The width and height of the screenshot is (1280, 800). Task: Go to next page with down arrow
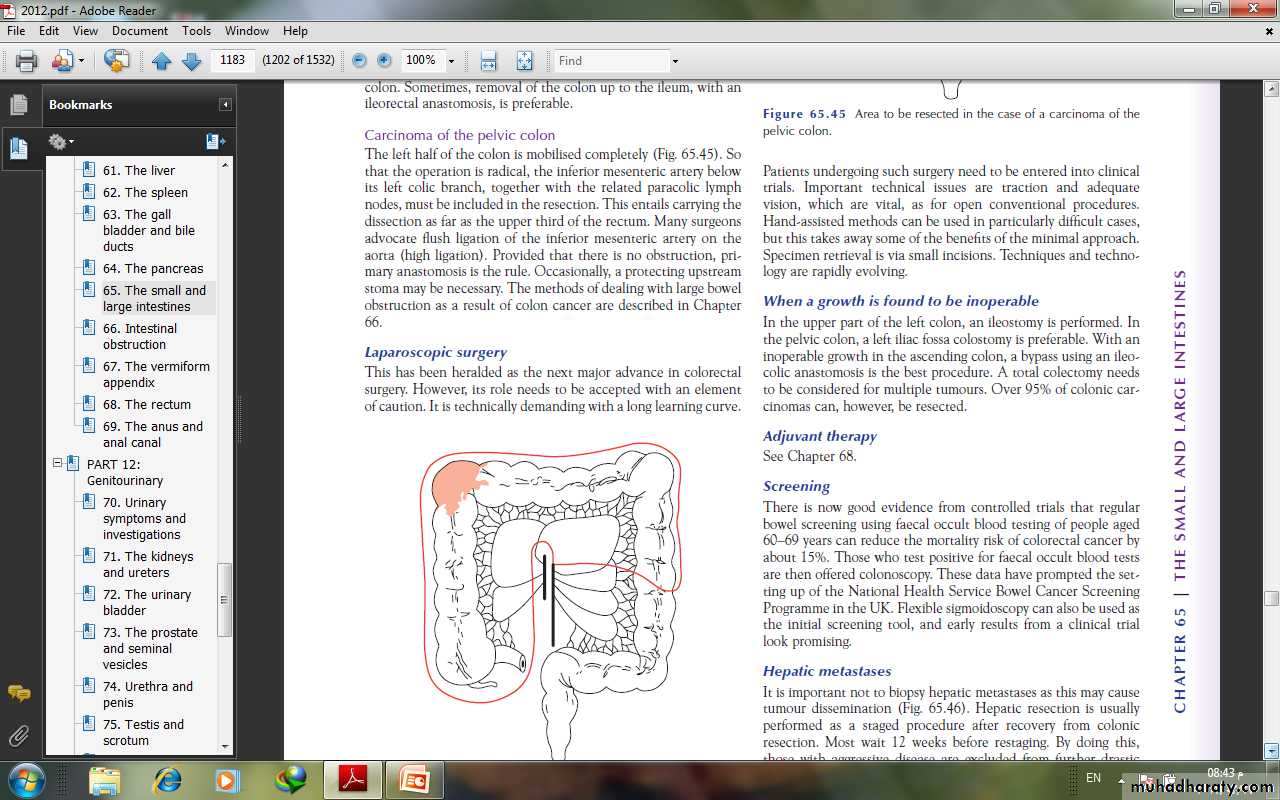192,61
